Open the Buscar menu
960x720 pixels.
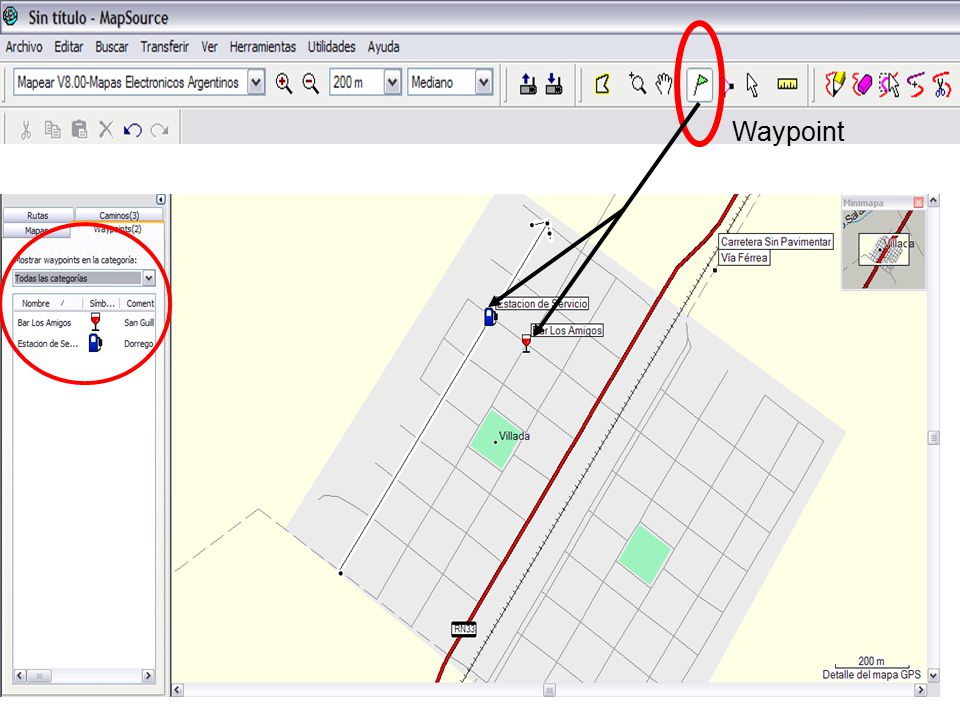tap(111, 47)
